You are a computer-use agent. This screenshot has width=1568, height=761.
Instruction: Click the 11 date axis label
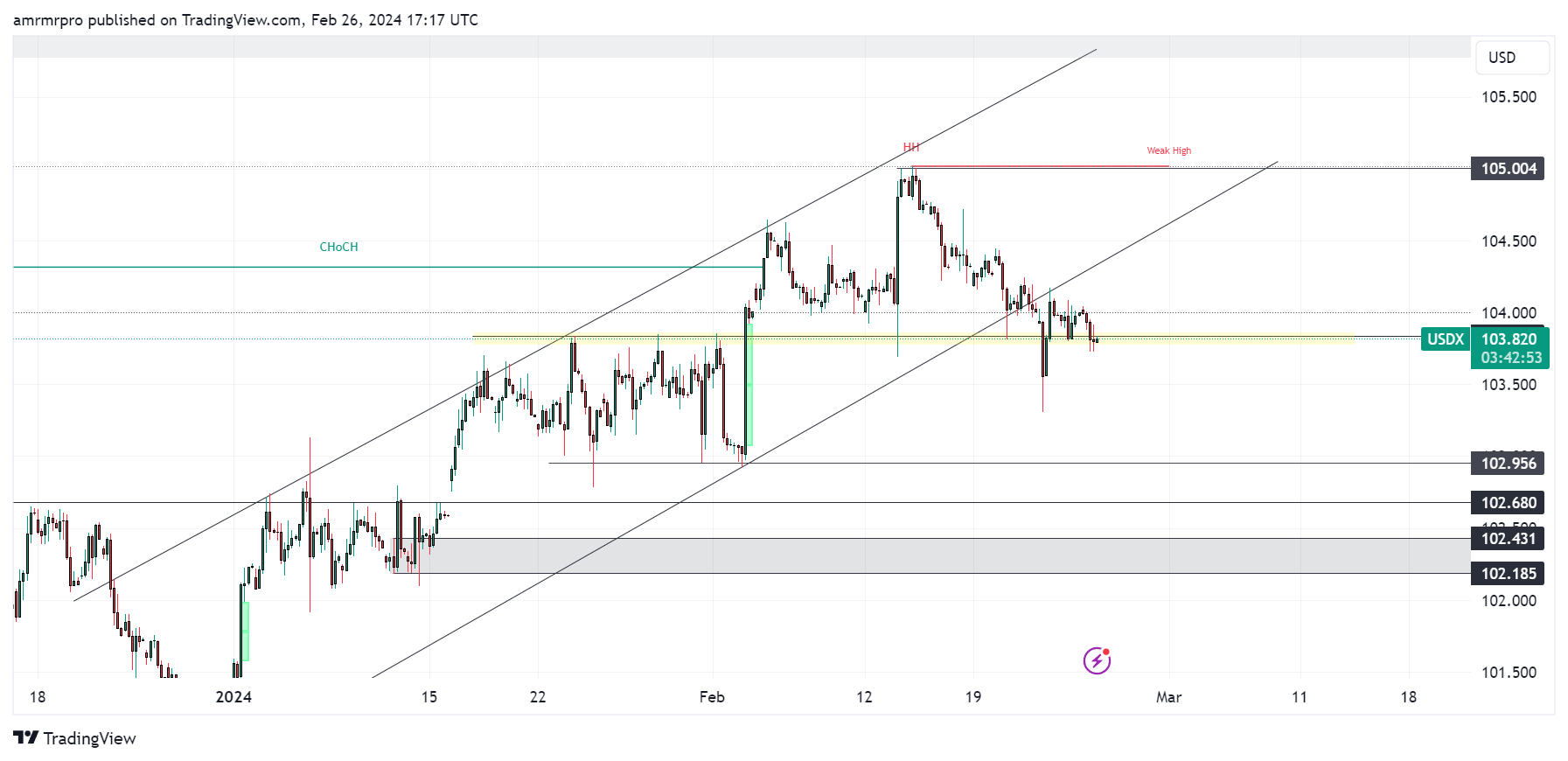click(x=1300, y=697)
